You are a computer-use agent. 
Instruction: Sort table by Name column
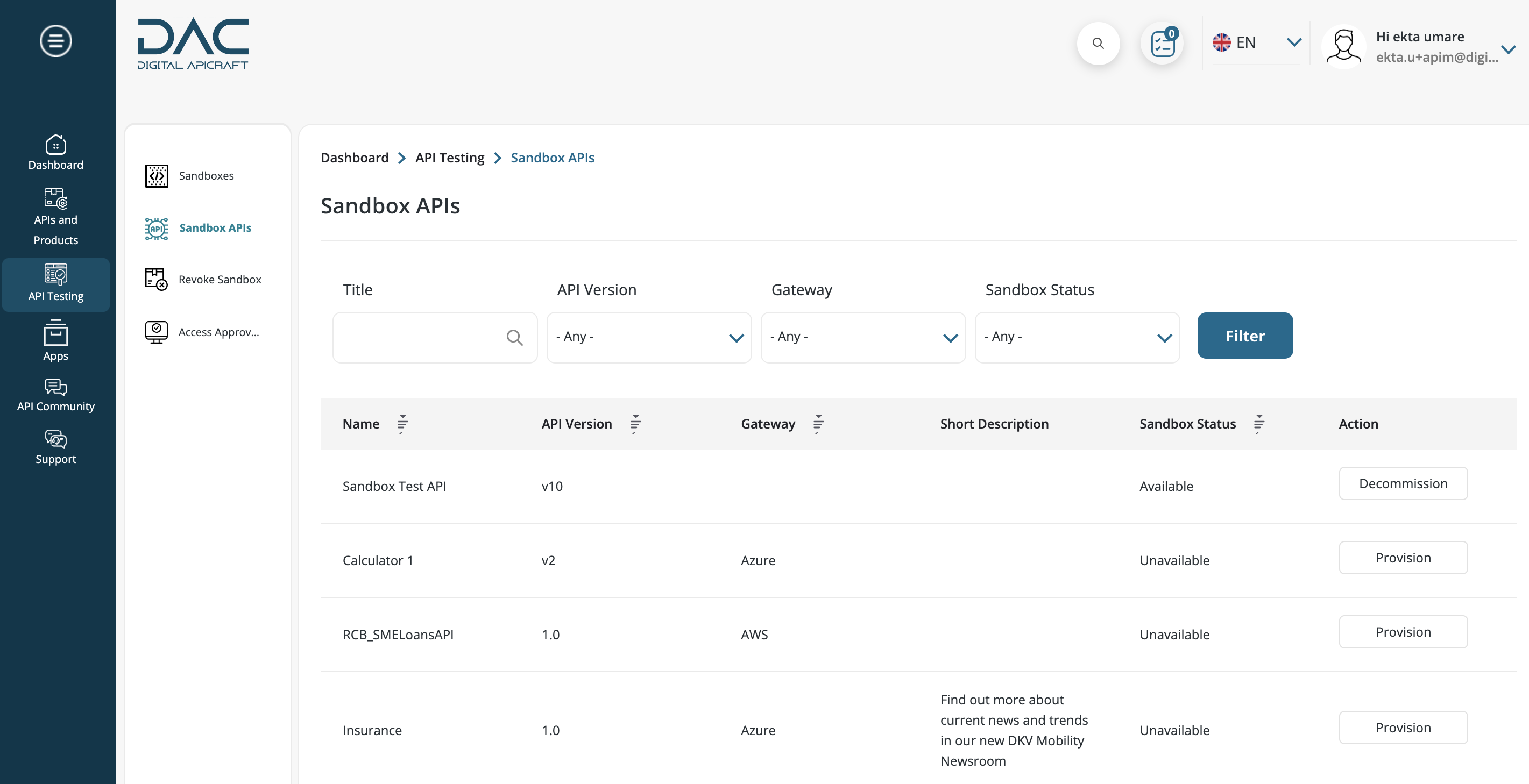tap(402, 424)
